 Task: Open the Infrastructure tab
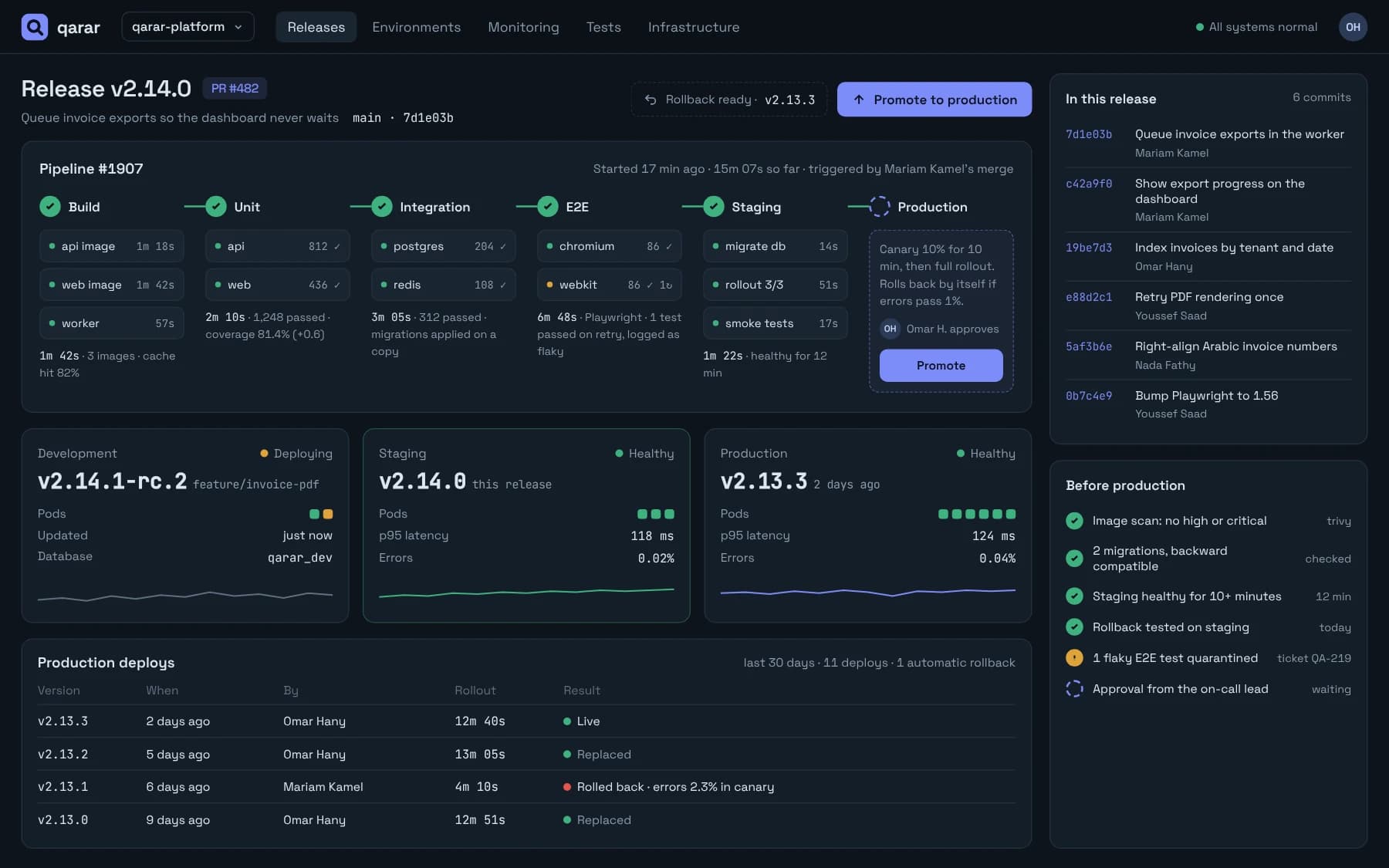click(694, 27)
